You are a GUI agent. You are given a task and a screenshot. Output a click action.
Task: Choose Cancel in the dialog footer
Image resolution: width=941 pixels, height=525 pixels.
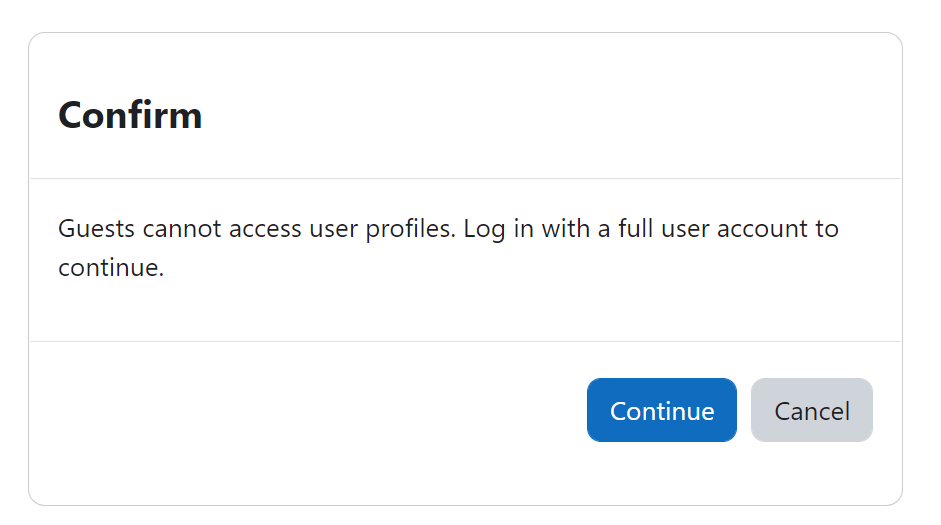coord(811,410)
